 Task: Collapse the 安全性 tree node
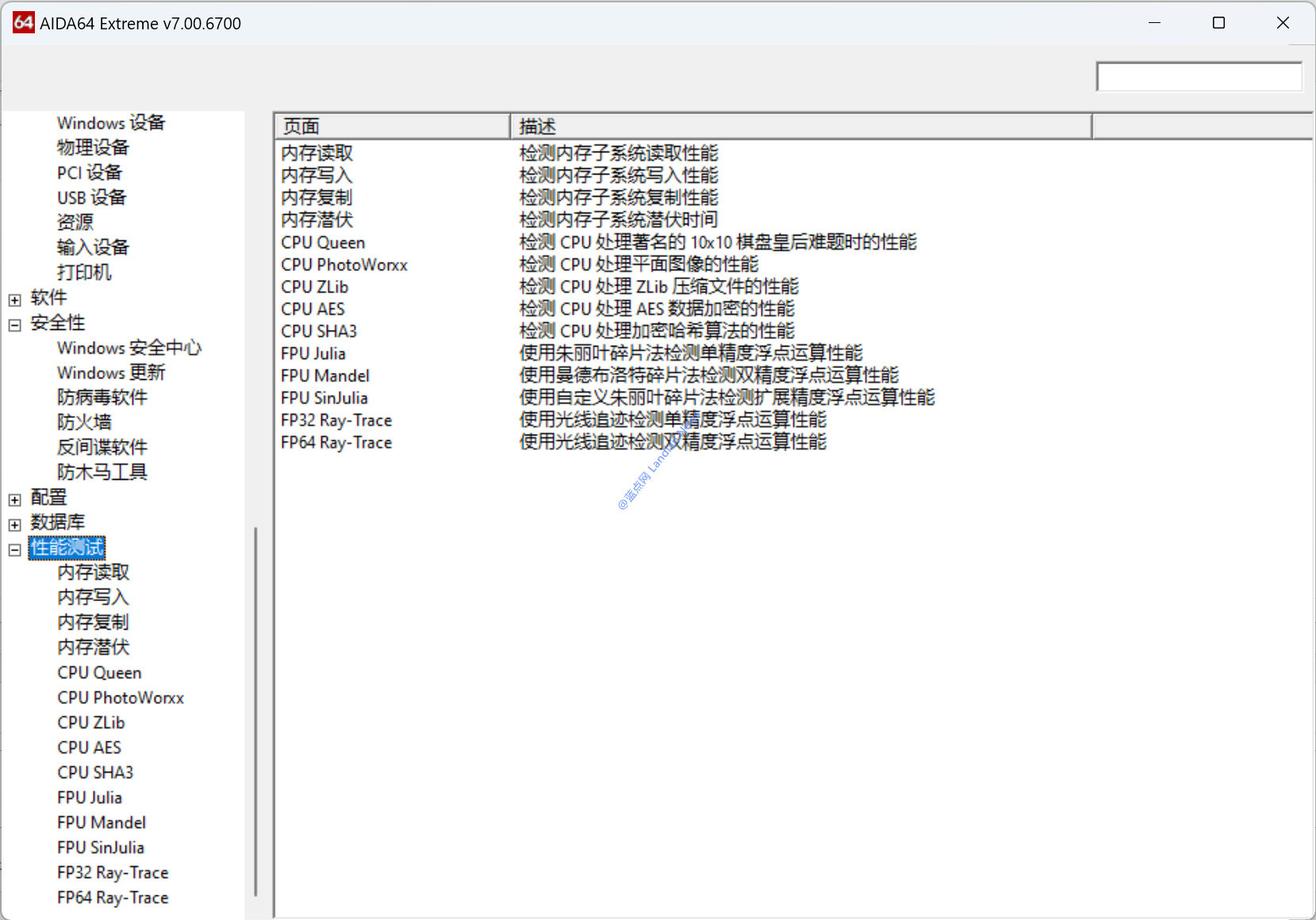click(15, 325)
